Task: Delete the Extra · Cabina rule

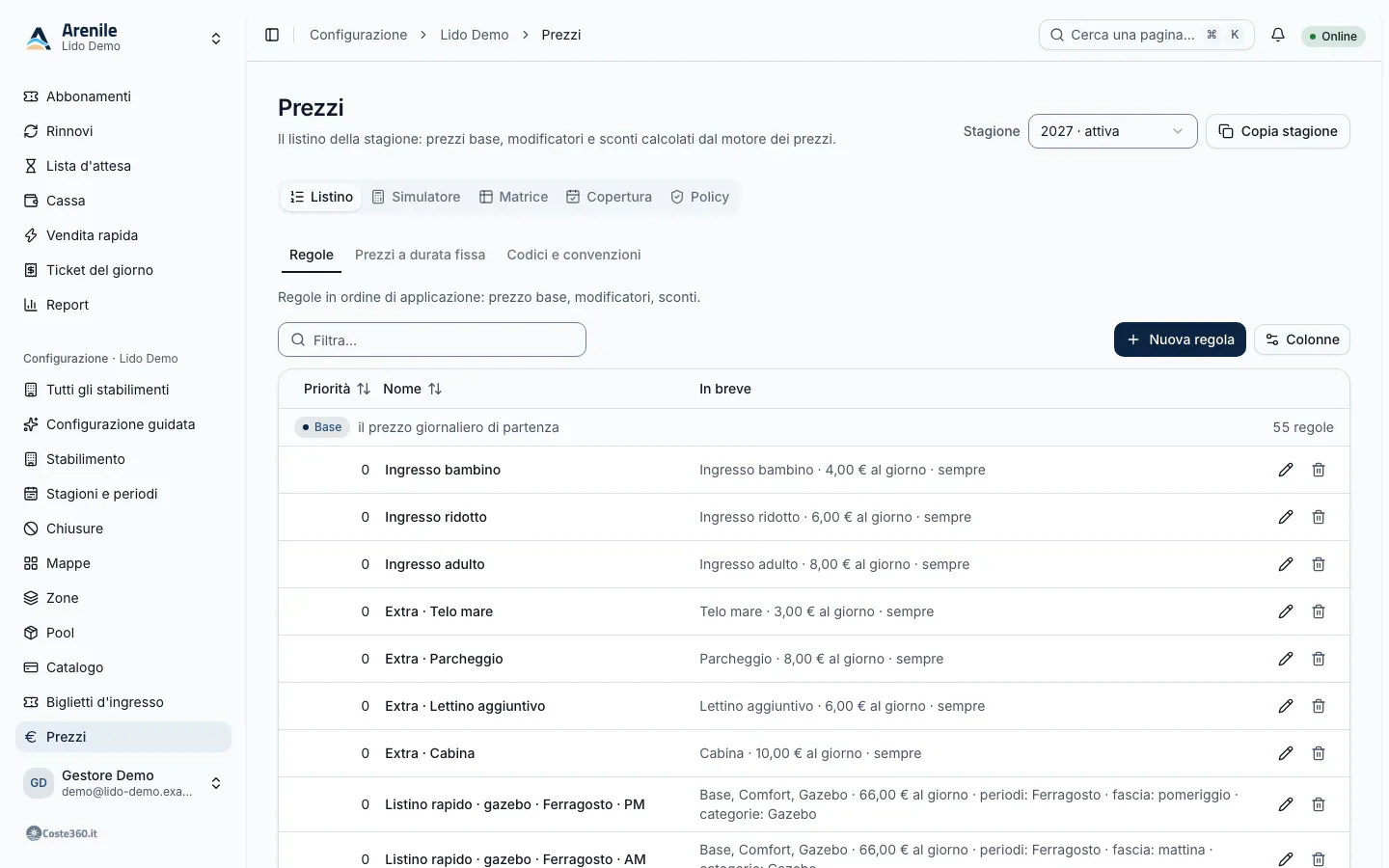Action: pyautogui.click(x=1319, y=753)
